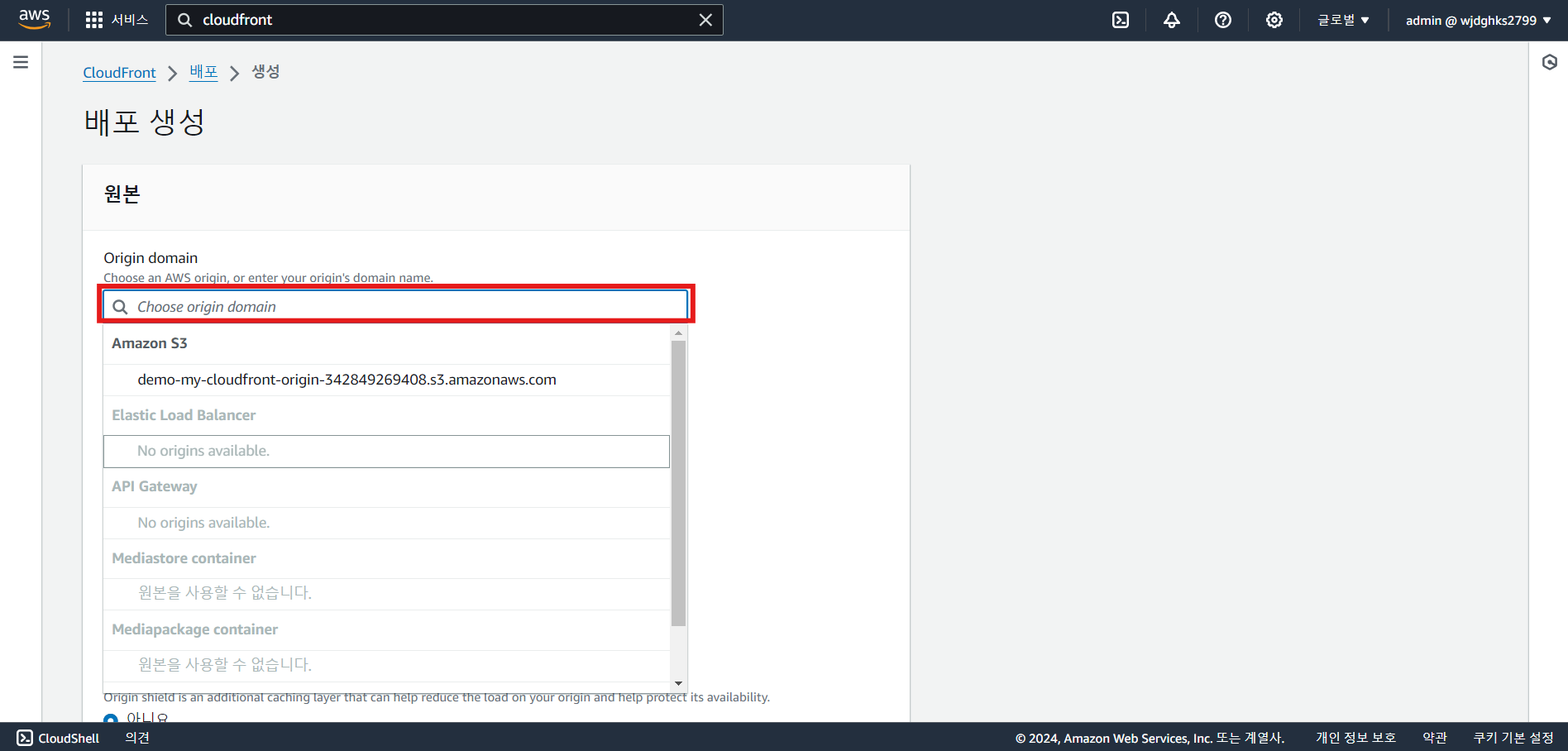Click the search magnifier in origin field
This screenshot has width=1568, height=751.
point(120,307)
